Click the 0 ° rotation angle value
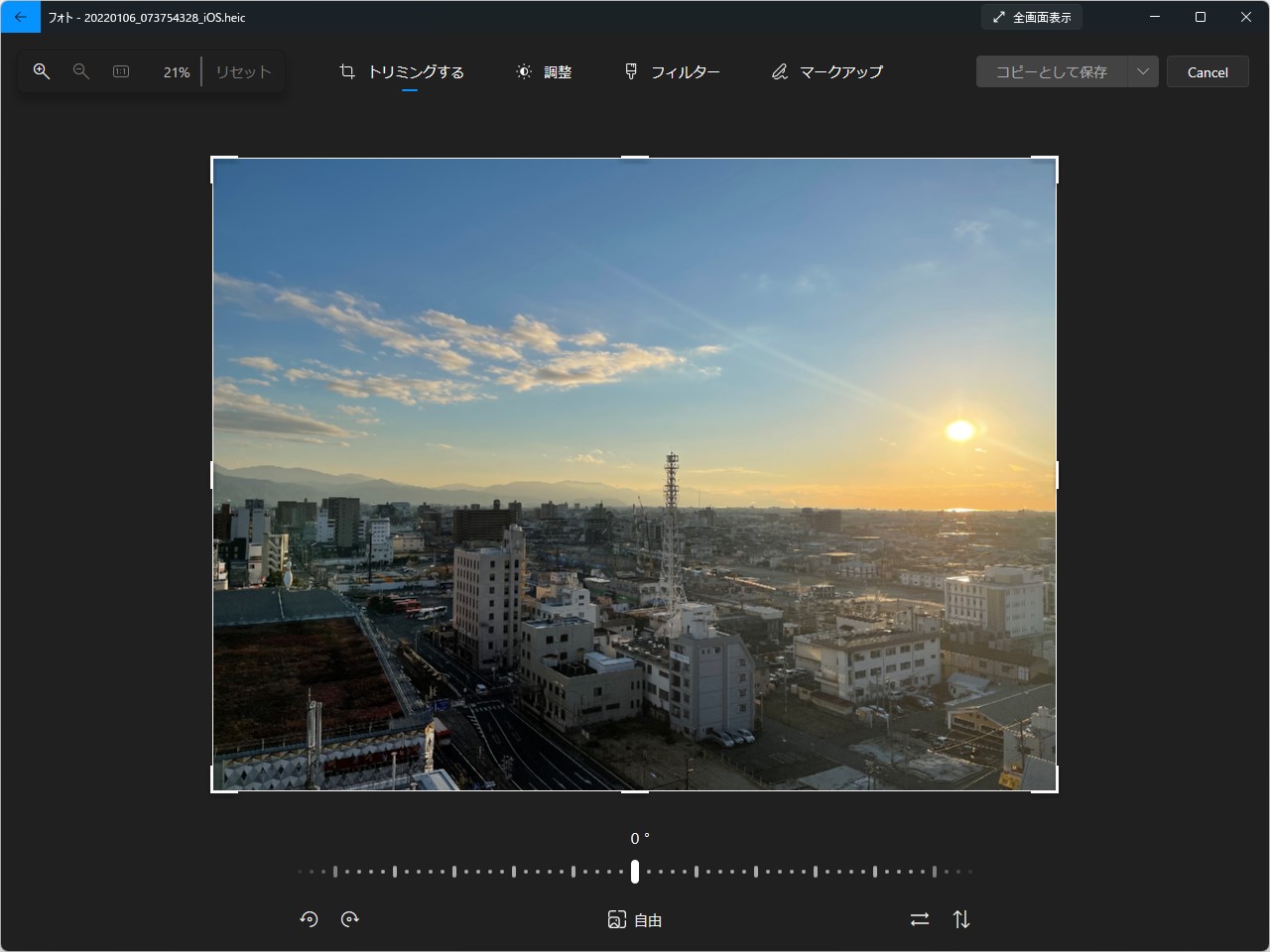This screenshot has width=1270, height=952. tap(640, 839)
